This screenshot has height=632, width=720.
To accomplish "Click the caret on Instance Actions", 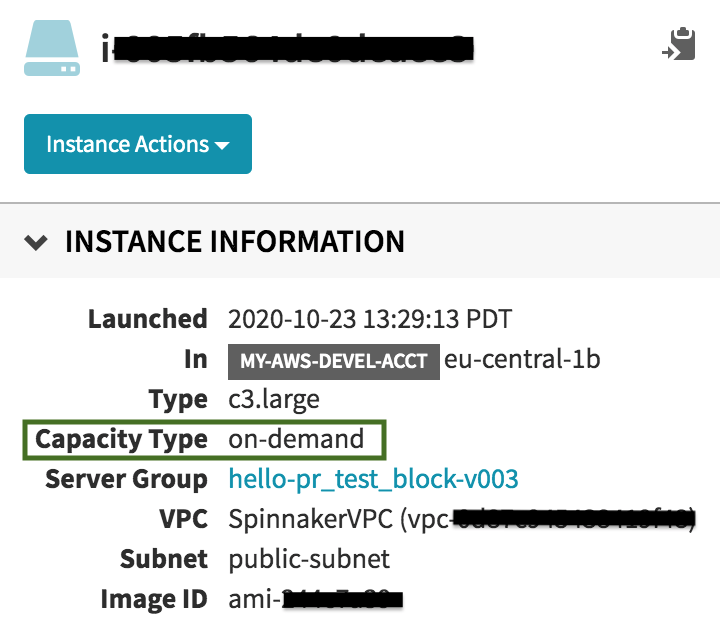I will [222, 146].
